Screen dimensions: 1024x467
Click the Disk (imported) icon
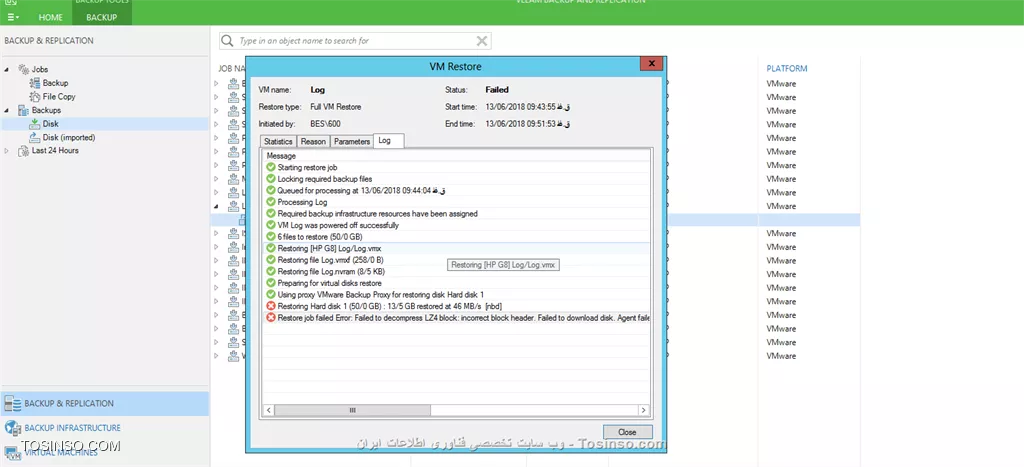click(x=36, y=138)
